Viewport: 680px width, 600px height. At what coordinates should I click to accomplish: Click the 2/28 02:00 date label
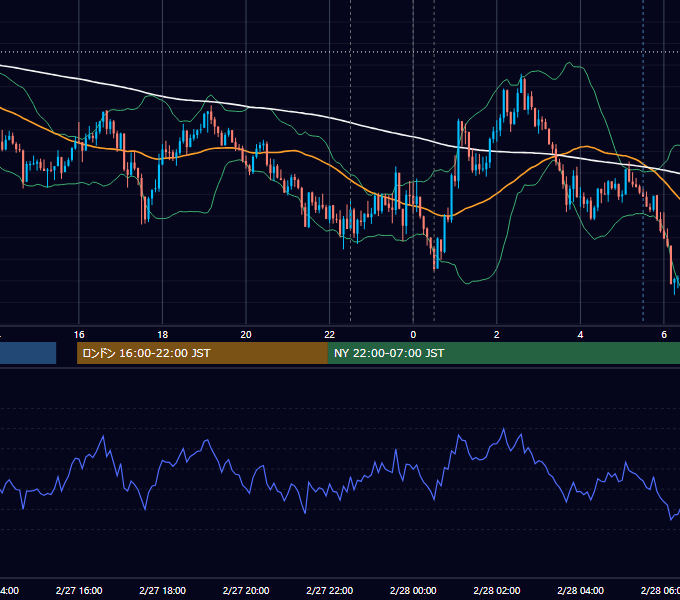(x=497, y=590)
